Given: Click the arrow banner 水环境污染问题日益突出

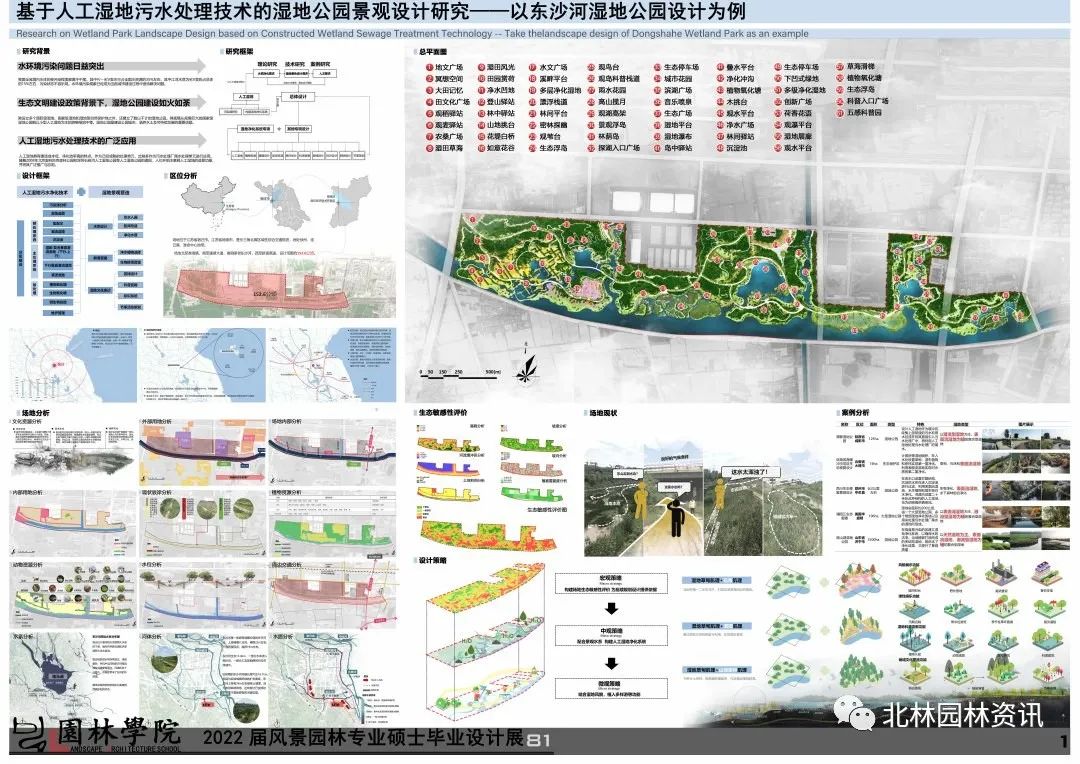Looking at the screenshot, I should pyautogui.click(x=111, y=66).
